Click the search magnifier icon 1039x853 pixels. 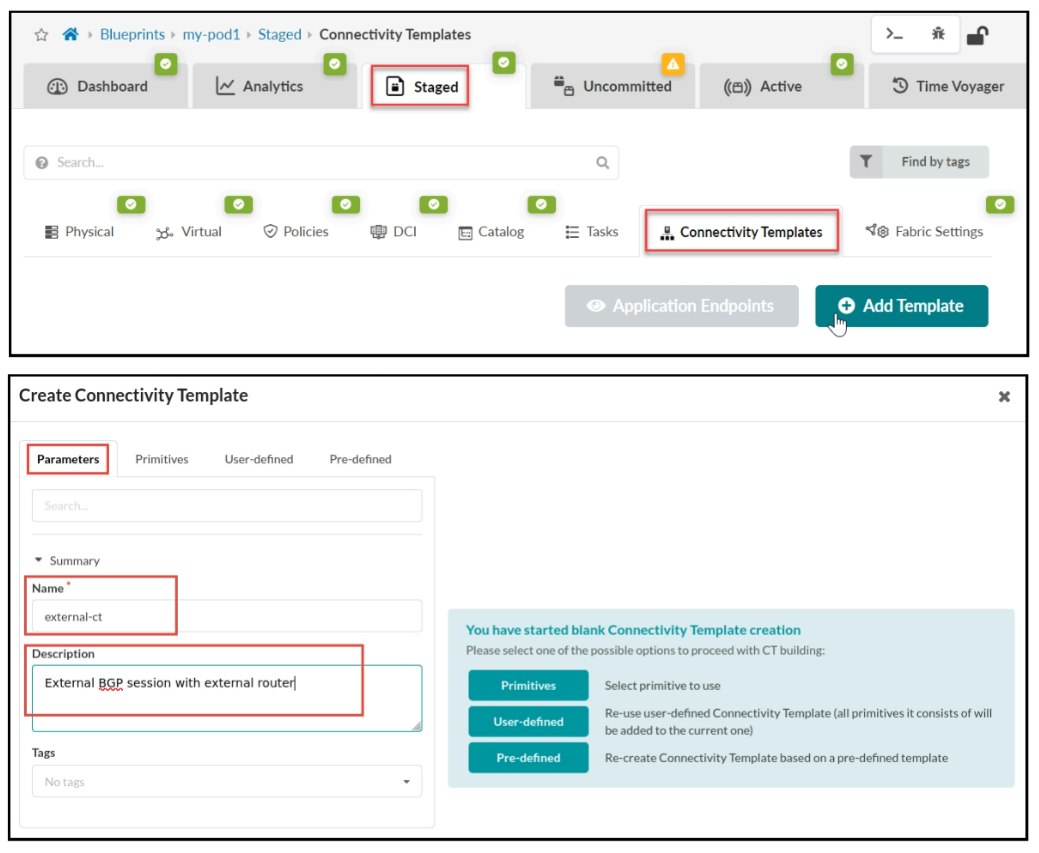click(602, 163)
